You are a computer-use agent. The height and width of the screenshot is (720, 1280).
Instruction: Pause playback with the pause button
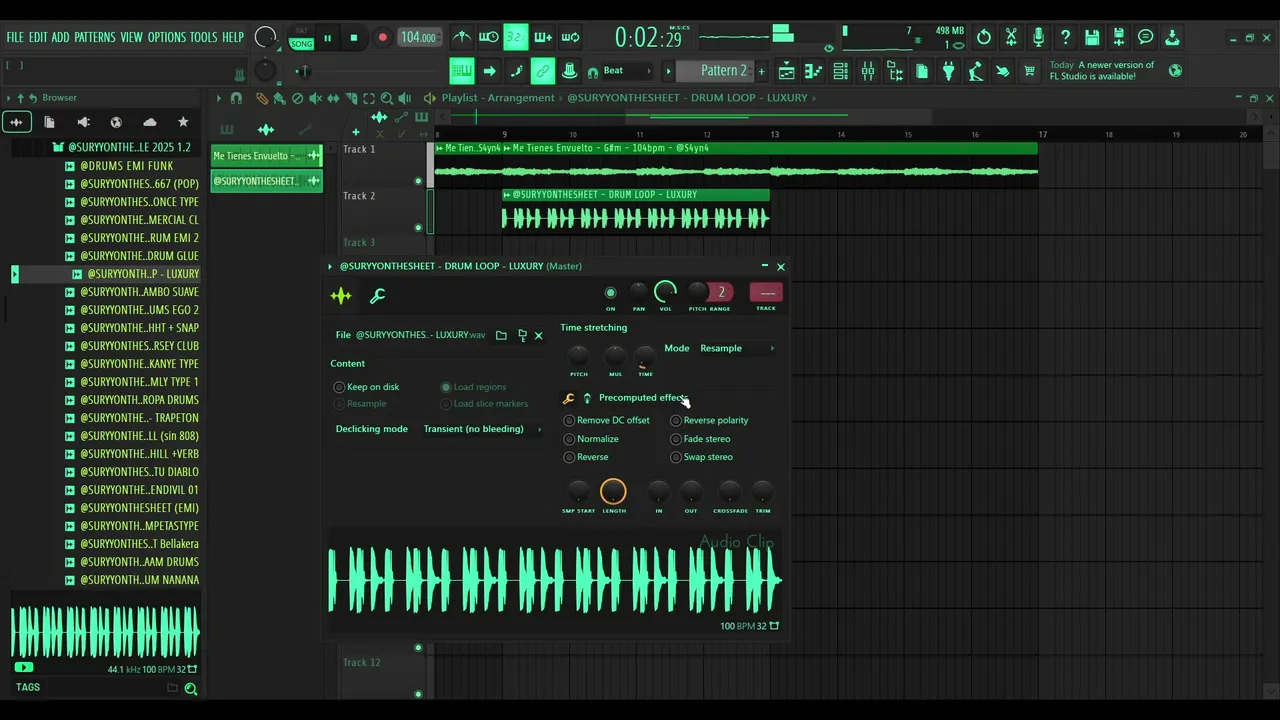[x=327, y=38]
